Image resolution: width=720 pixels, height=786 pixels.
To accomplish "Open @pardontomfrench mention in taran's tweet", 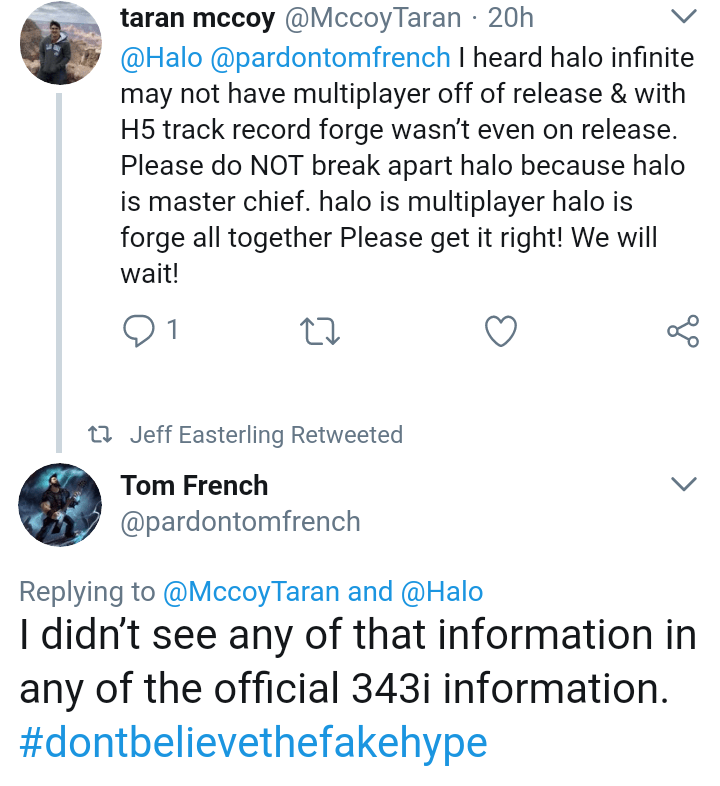I will 329,58.
